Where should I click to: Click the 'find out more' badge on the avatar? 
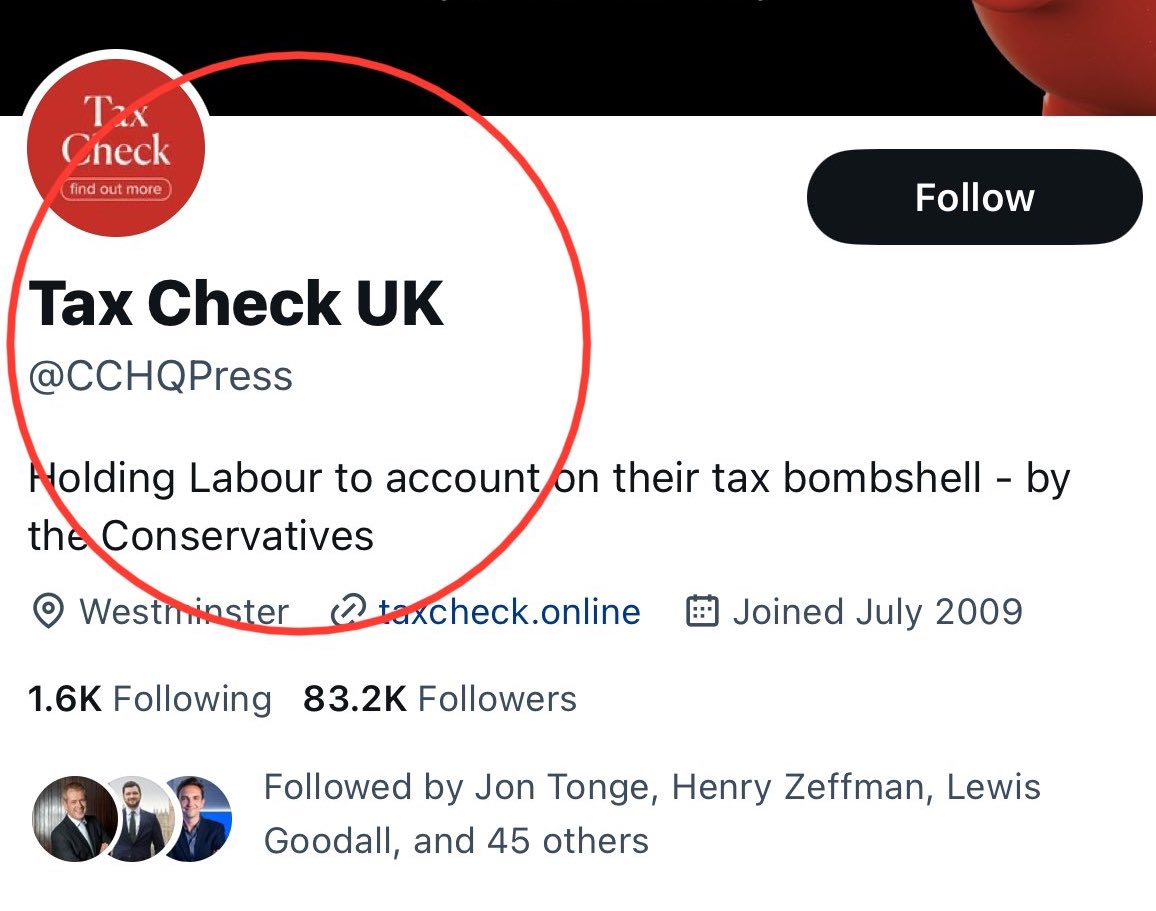114,190
